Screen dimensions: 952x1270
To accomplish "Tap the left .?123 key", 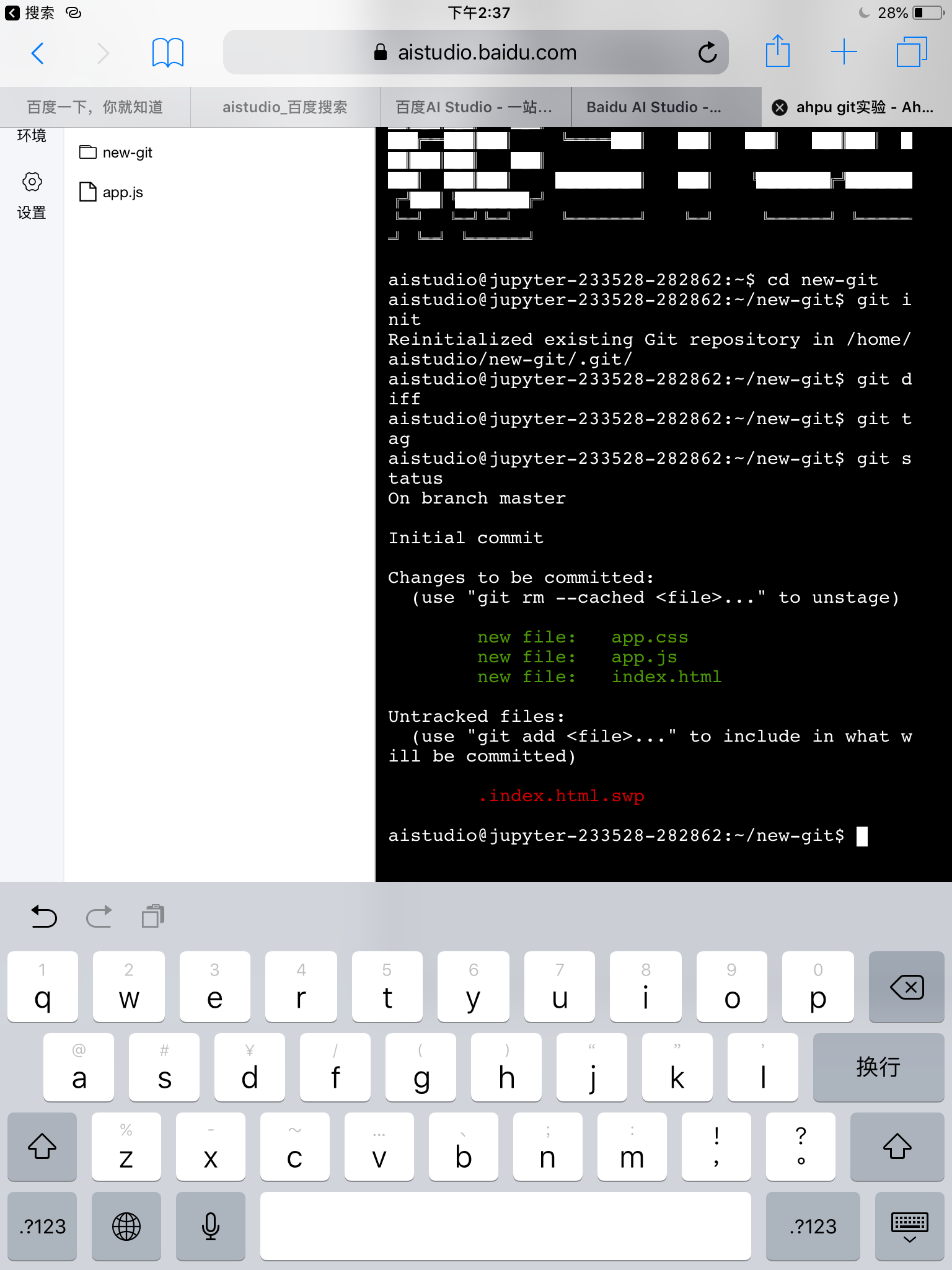I will (x=42, y=1226).
